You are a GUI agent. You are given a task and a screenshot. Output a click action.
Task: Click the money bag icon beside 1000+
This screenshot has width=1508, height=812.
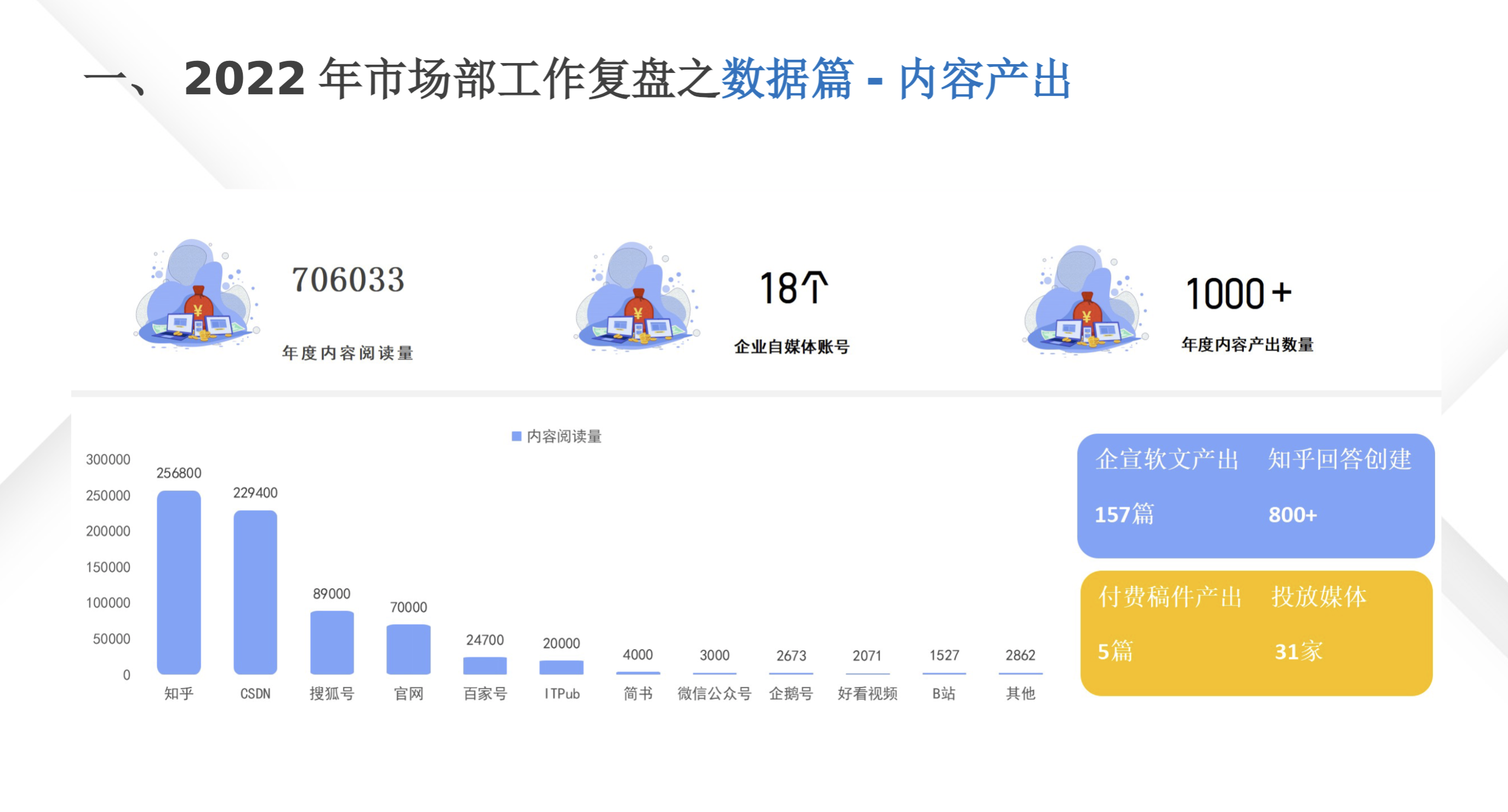pos(1086,300)
